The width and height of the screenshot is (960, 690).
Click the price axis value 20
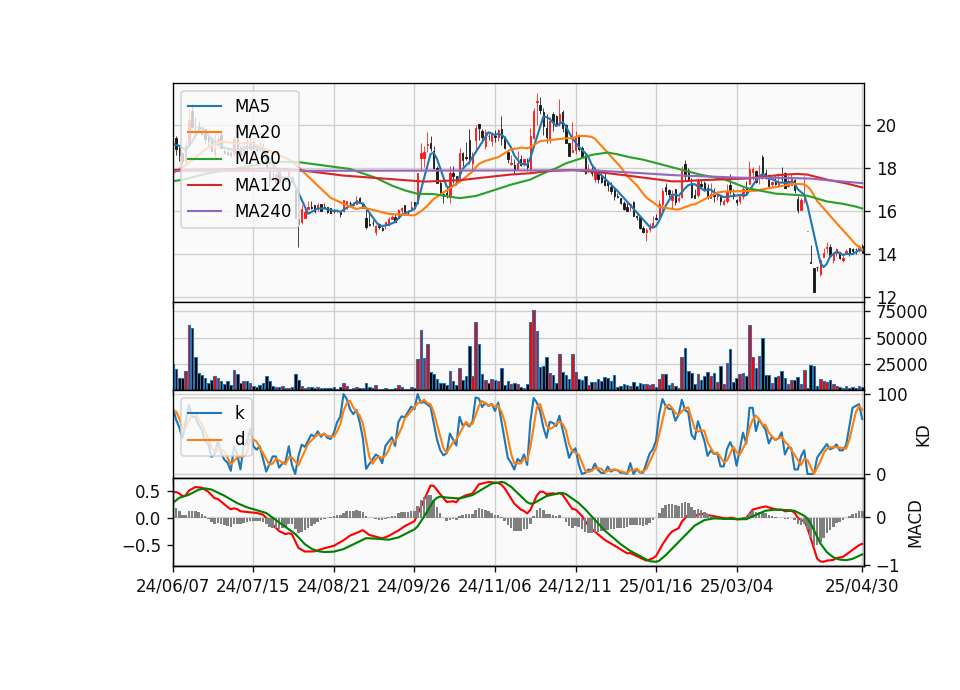[x=886, y=126]
